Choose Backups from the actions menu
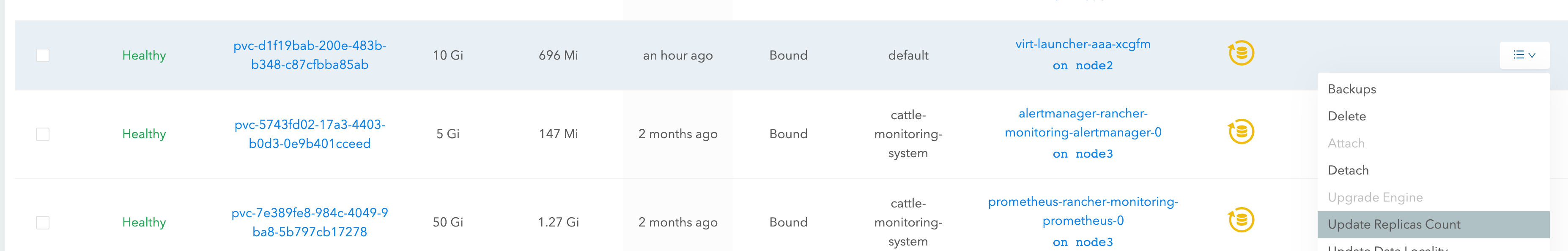The width and height of the screenshot is (1568, 251). pos(1351,89)
